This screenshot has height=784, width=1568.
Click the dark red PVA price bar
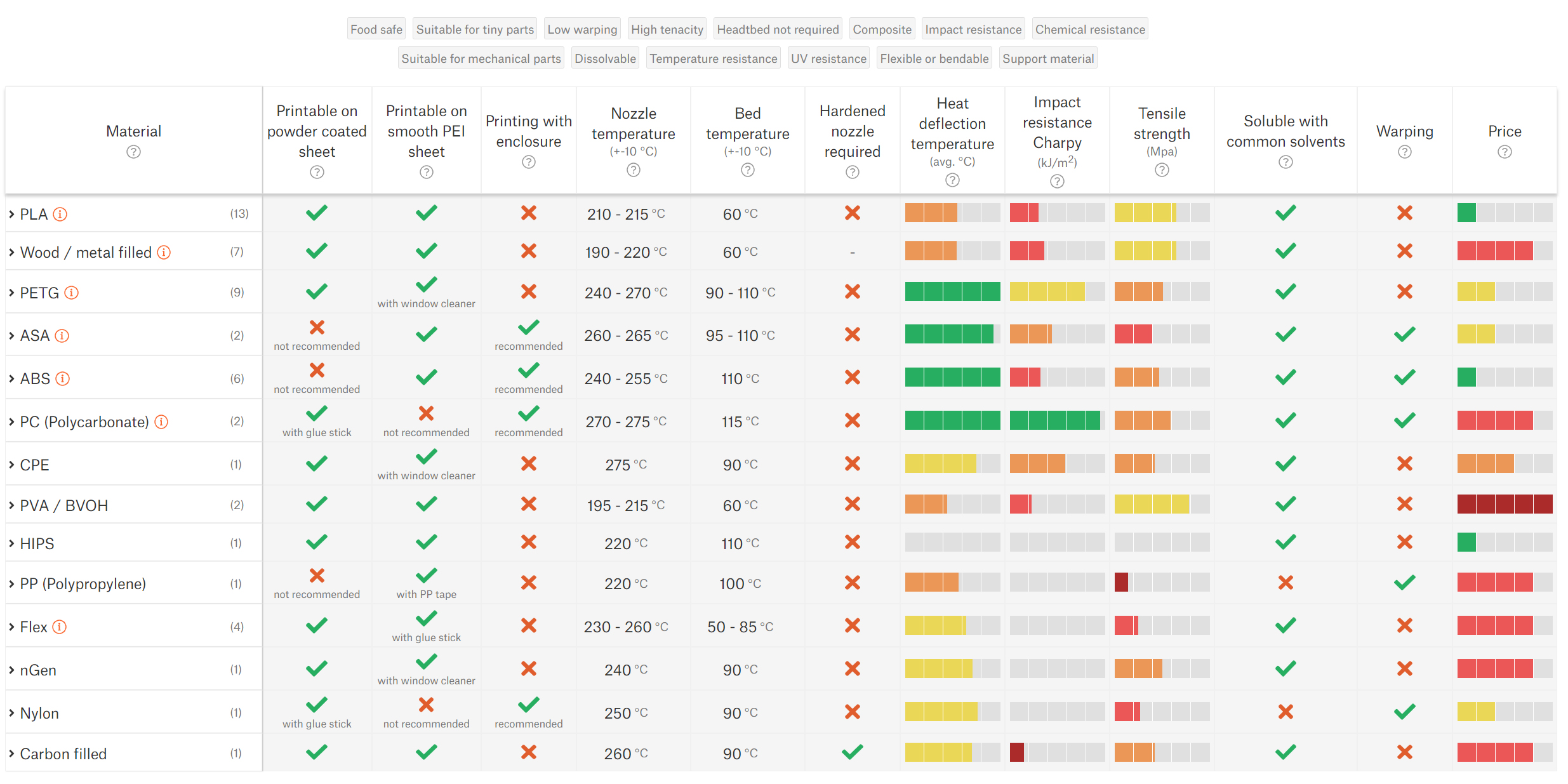(x=1504, y=505)
